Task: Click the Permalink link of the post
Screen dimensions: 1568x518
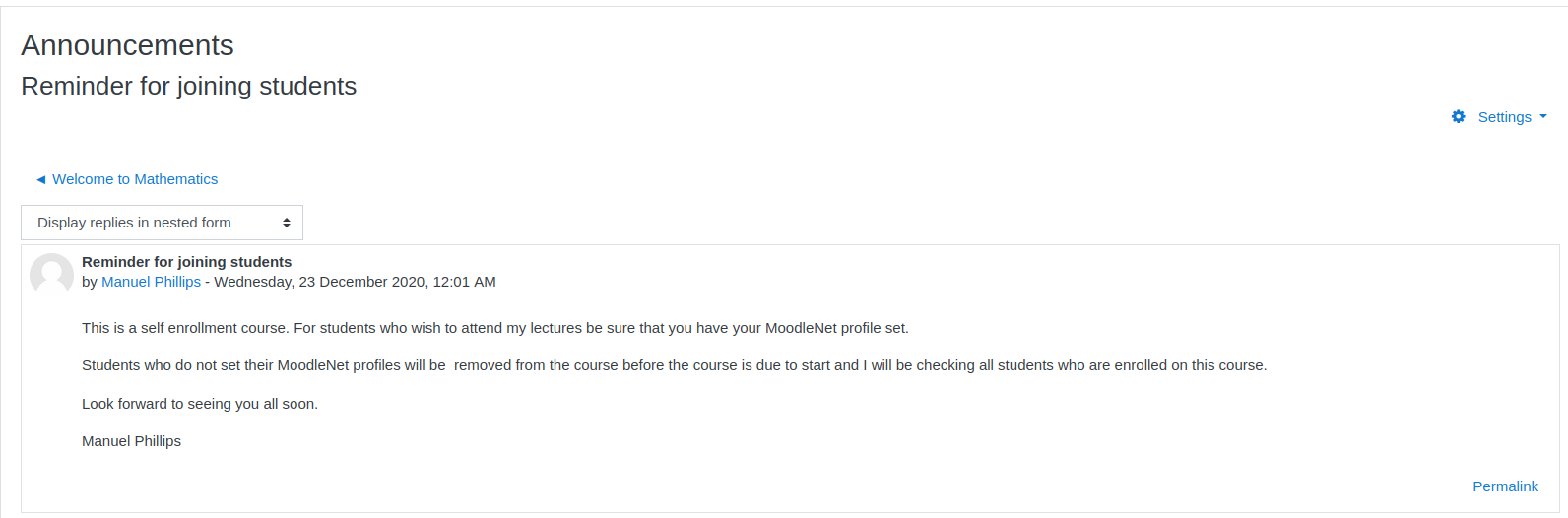Action: click(x=1505, y=486)
